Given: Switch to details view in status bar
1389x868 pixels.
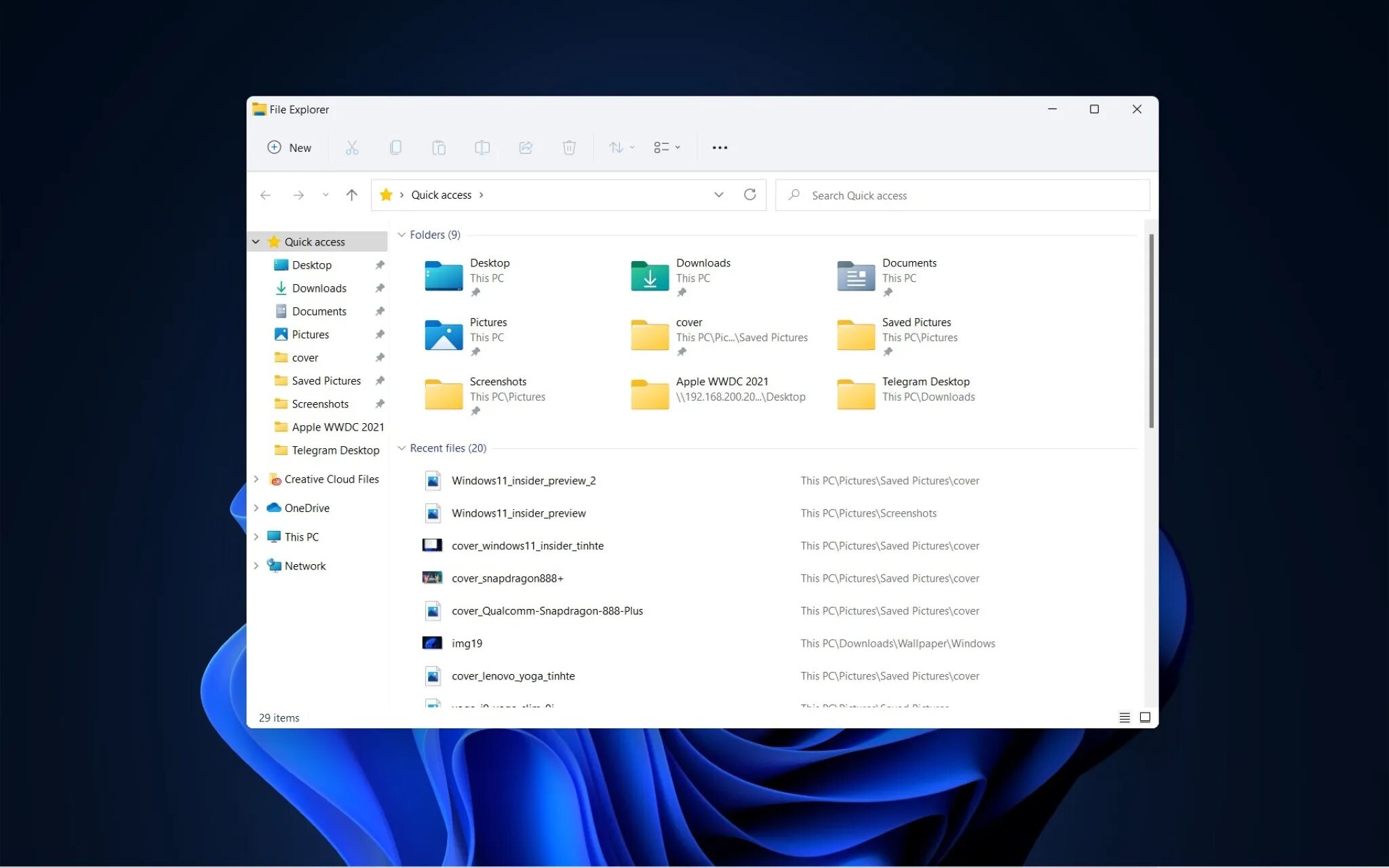Looking at the screenshot, I should coord(1124,717).
